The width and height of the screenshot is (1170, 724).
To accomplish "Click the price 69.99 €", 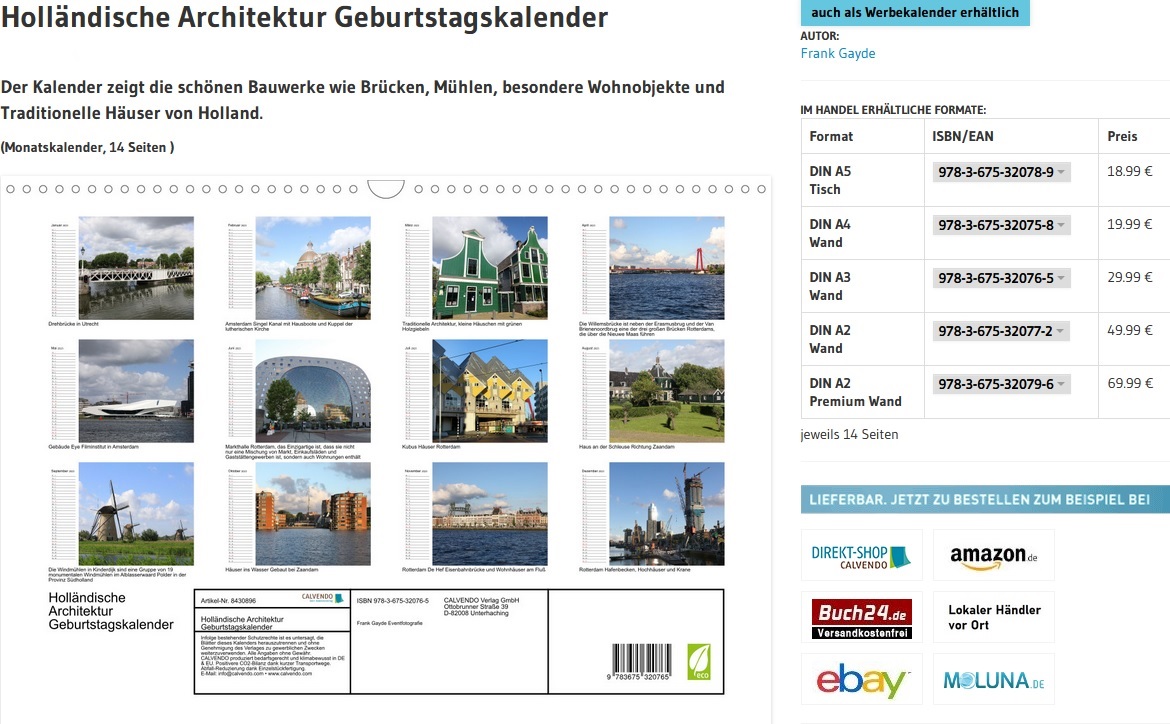I will 1130,384.
